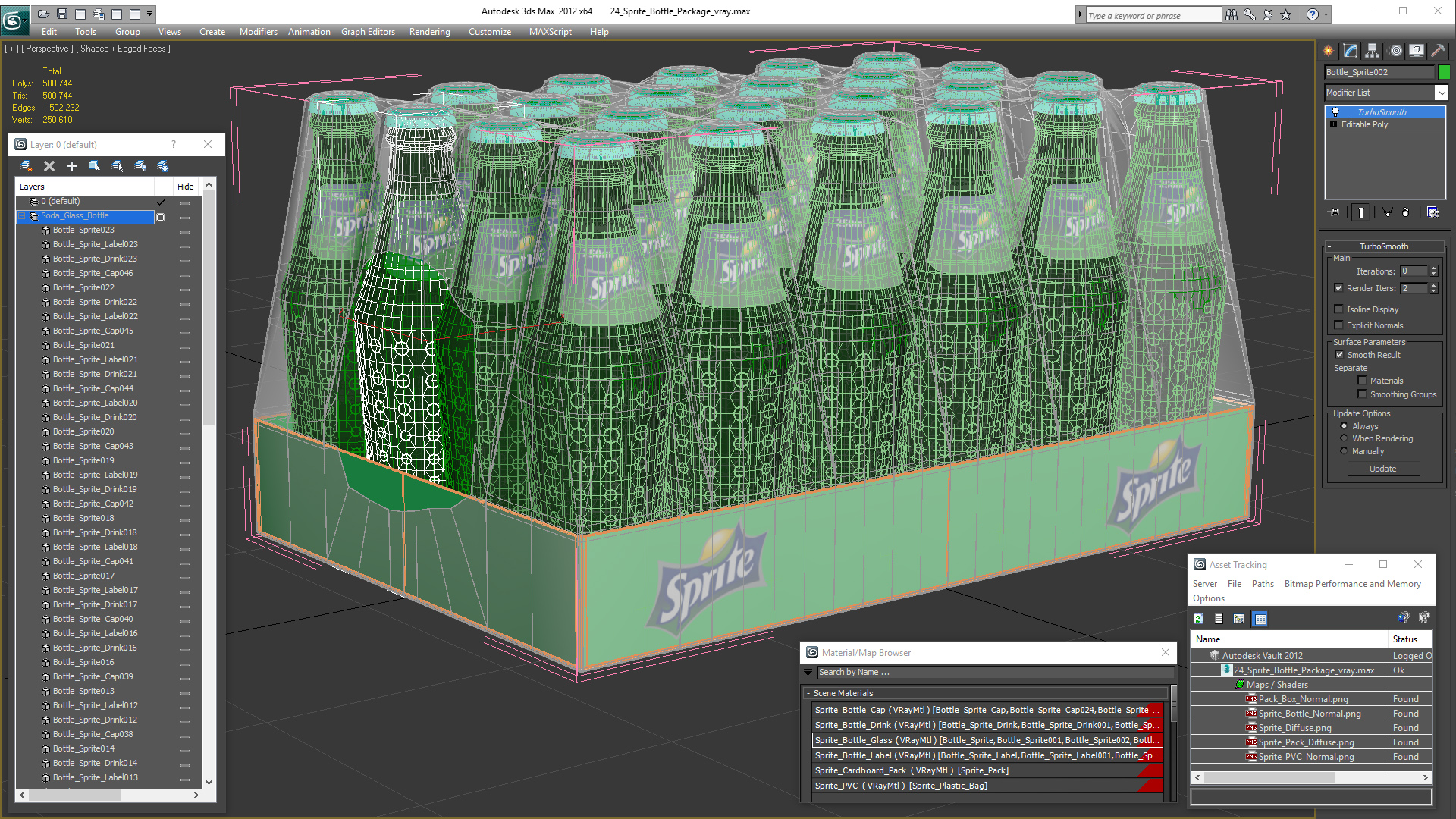Expand the Editable Poly stack entry

coord(1333,124)
